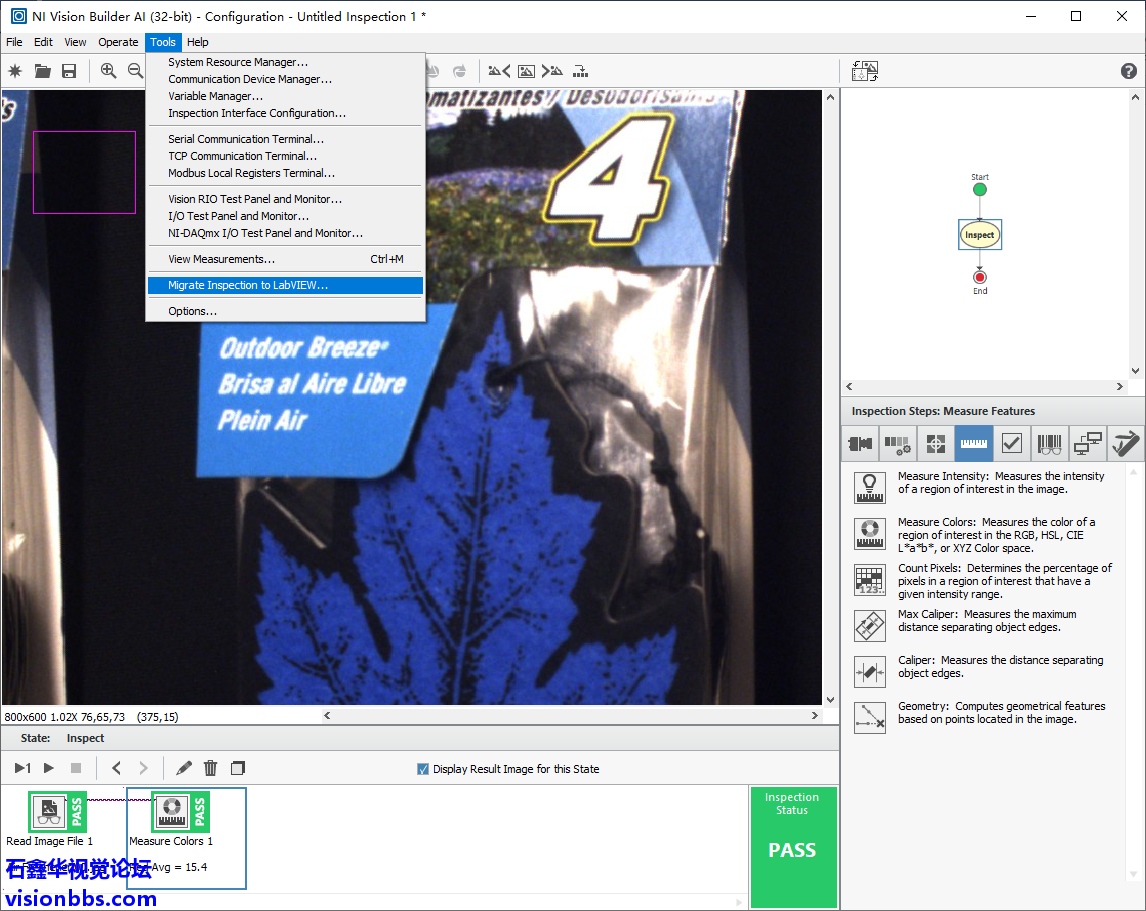Click the current image toolbar icon
Image resolution: width=1146 pixels, height=911 pixels.
pos(526,71)
